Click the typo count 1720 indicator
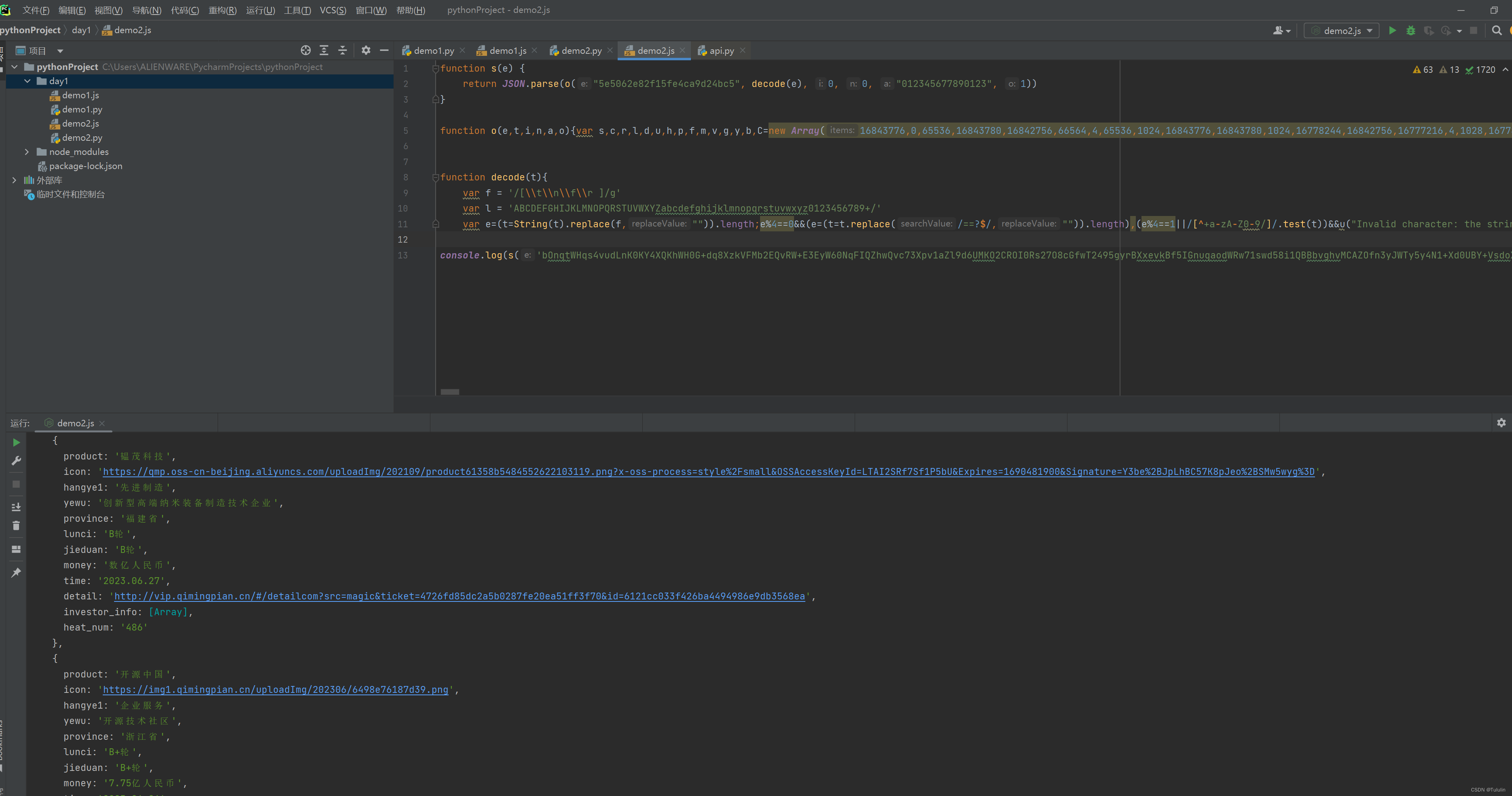The width and height of the screenshot is (1512, 796). click(x=1480, y=70)
